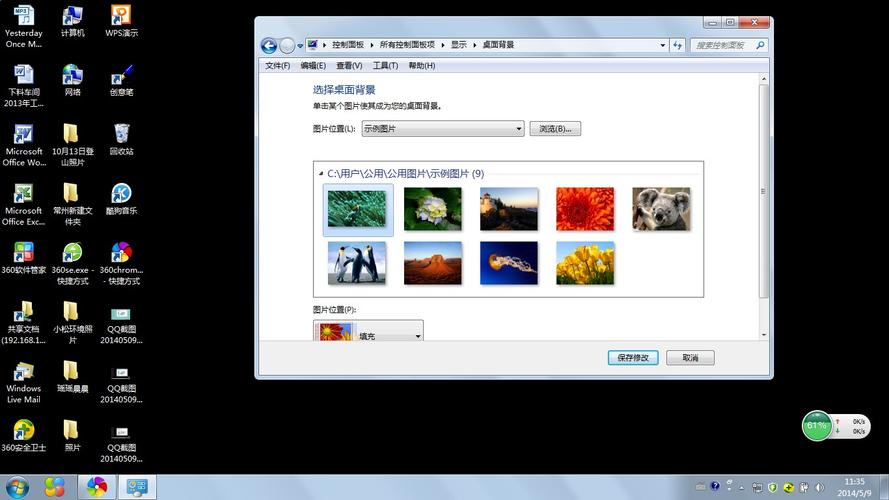Click the search magnifier icon
Screen dimensions: 889x500
760,45
